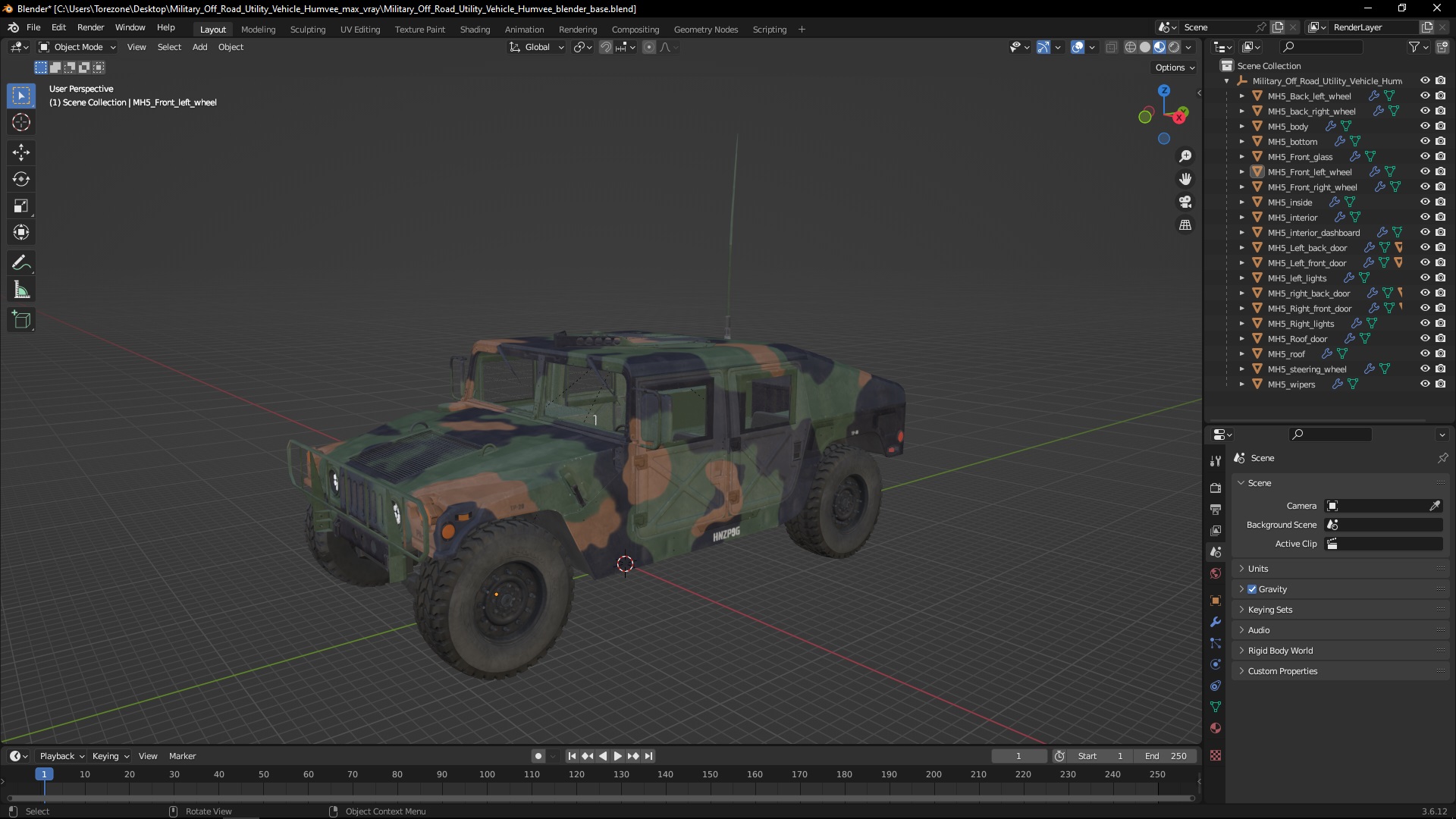This screenshot has width=1456, height=819.
Task: Open the Marker menu in timeline
Action: point(182,756)
